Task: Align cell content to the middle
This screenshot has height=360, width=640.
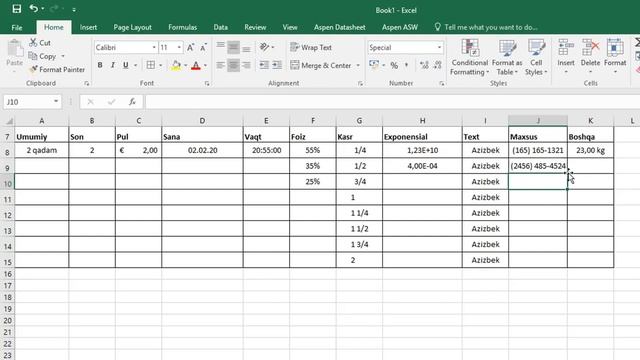Action: click(x=233, y=47)
